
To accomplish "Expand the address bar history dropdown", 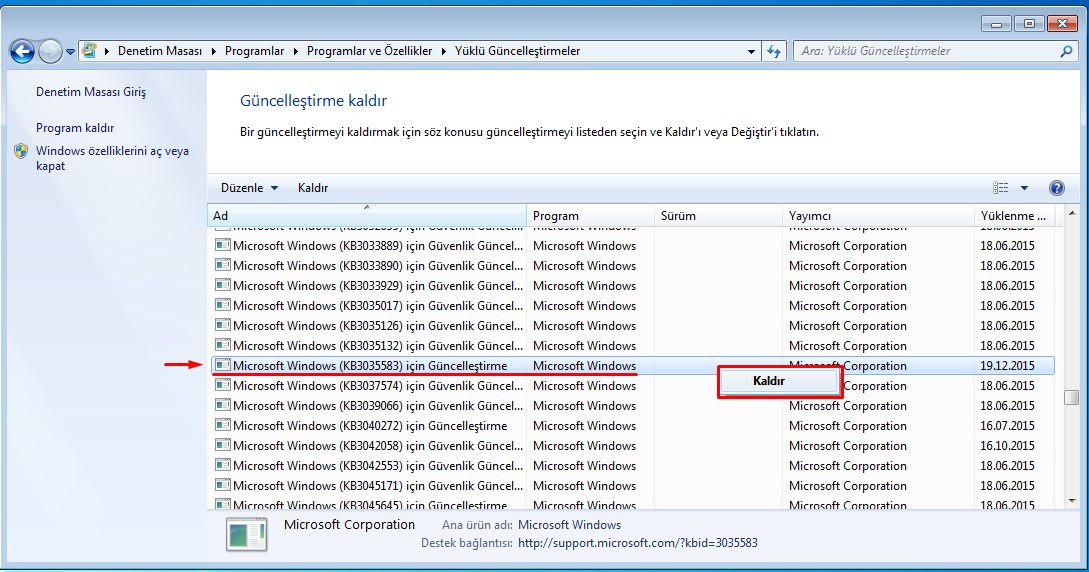I will [x=752, y=51].
